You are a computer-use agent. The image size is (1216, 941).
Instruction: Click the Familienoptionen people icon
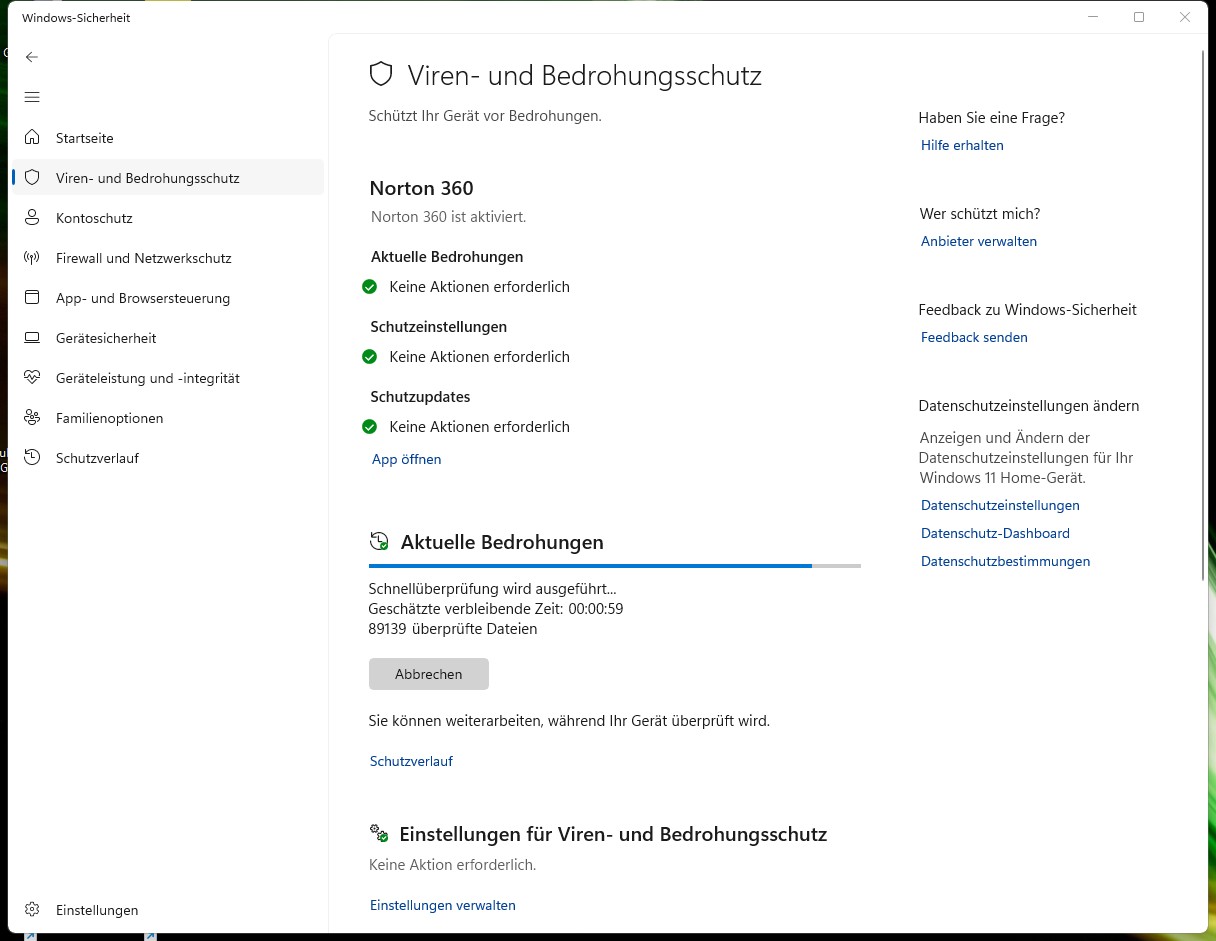pyautogui.click(x=32, y=418)
